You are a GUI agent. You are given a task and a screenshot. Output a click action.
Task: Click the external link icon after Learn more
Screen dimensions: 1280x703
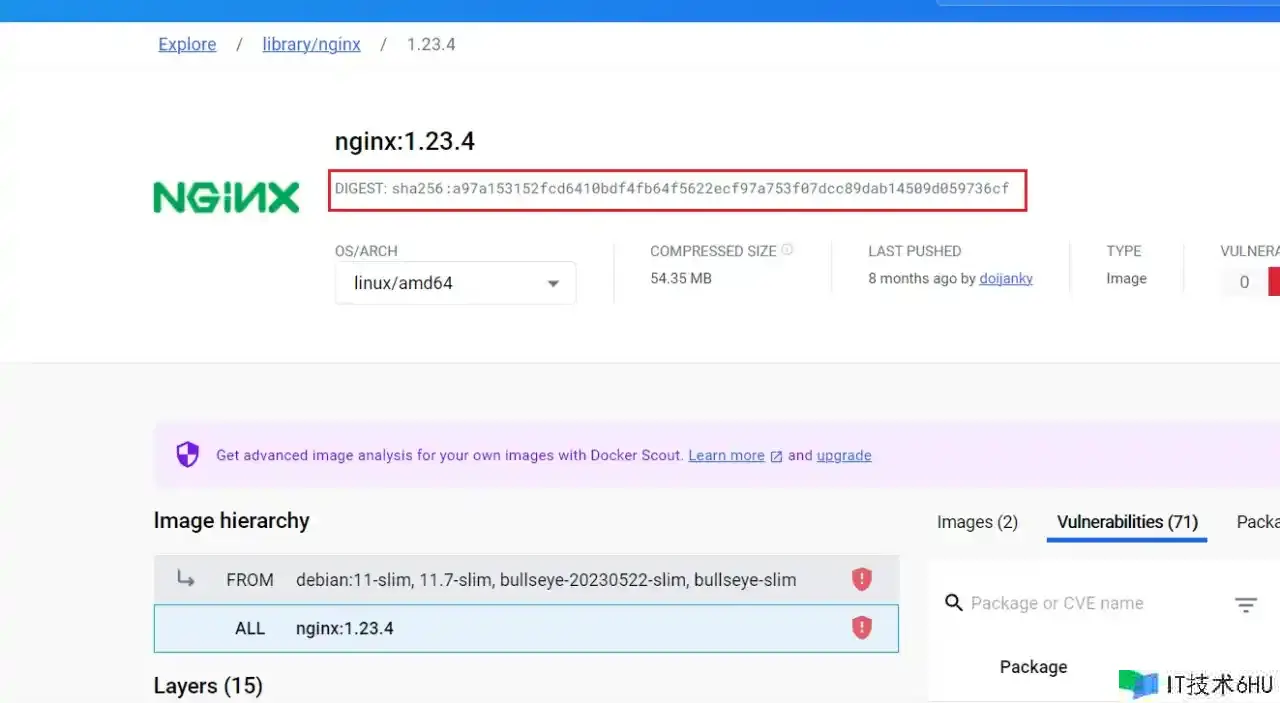pyautogui.click(x=776, y=456)
